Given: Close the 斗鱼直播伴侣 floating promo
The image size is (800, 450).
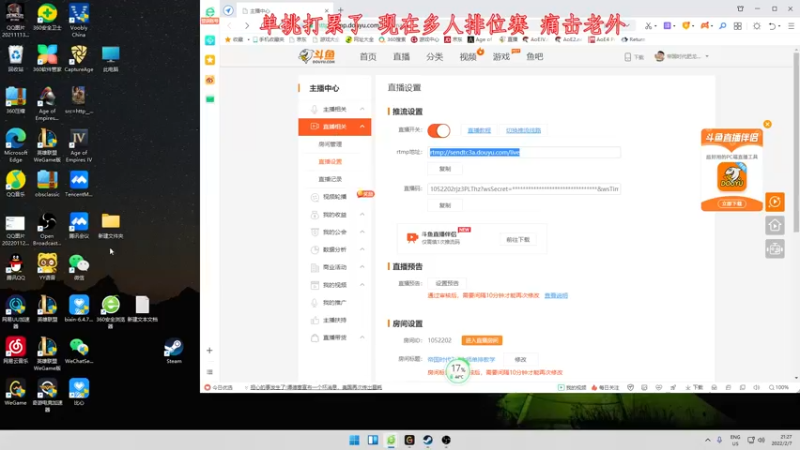Looking at the screenshot, I should pyautogui.click(x=767, y=124).
